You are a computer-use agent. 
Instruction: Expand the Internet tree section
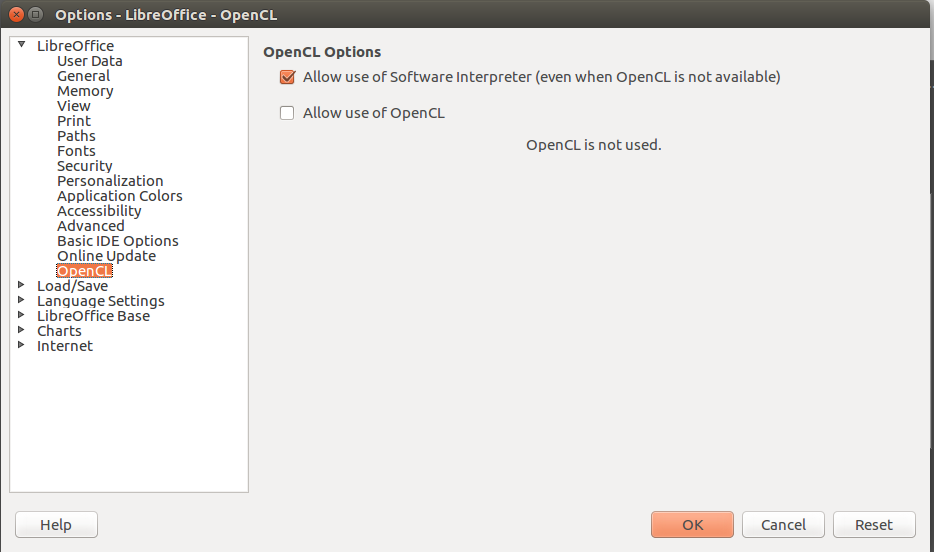tap(21, 345)
